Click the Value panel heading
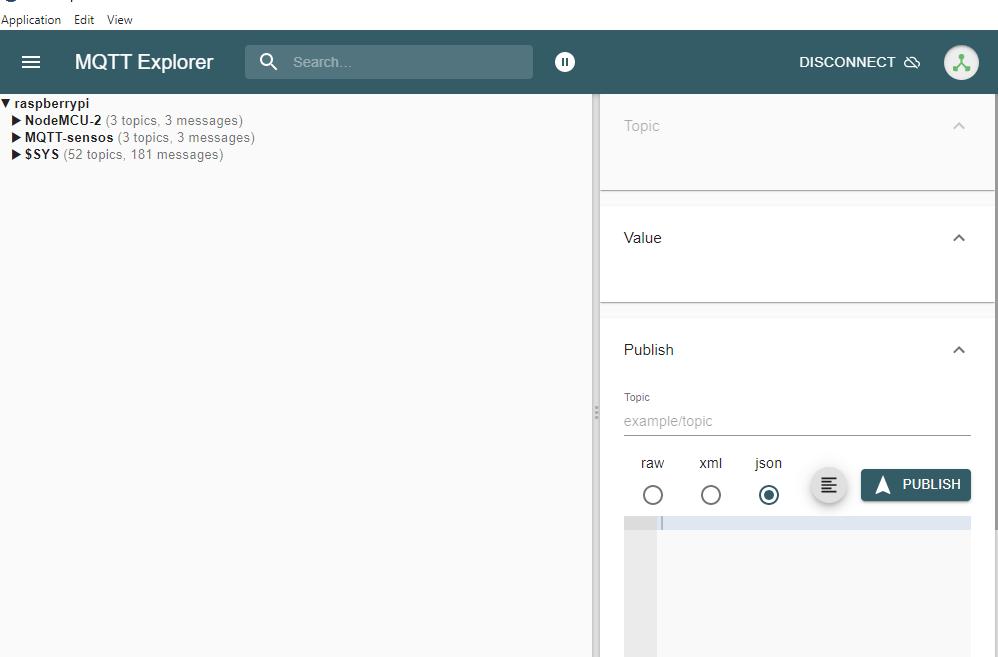 coord(642,238)
